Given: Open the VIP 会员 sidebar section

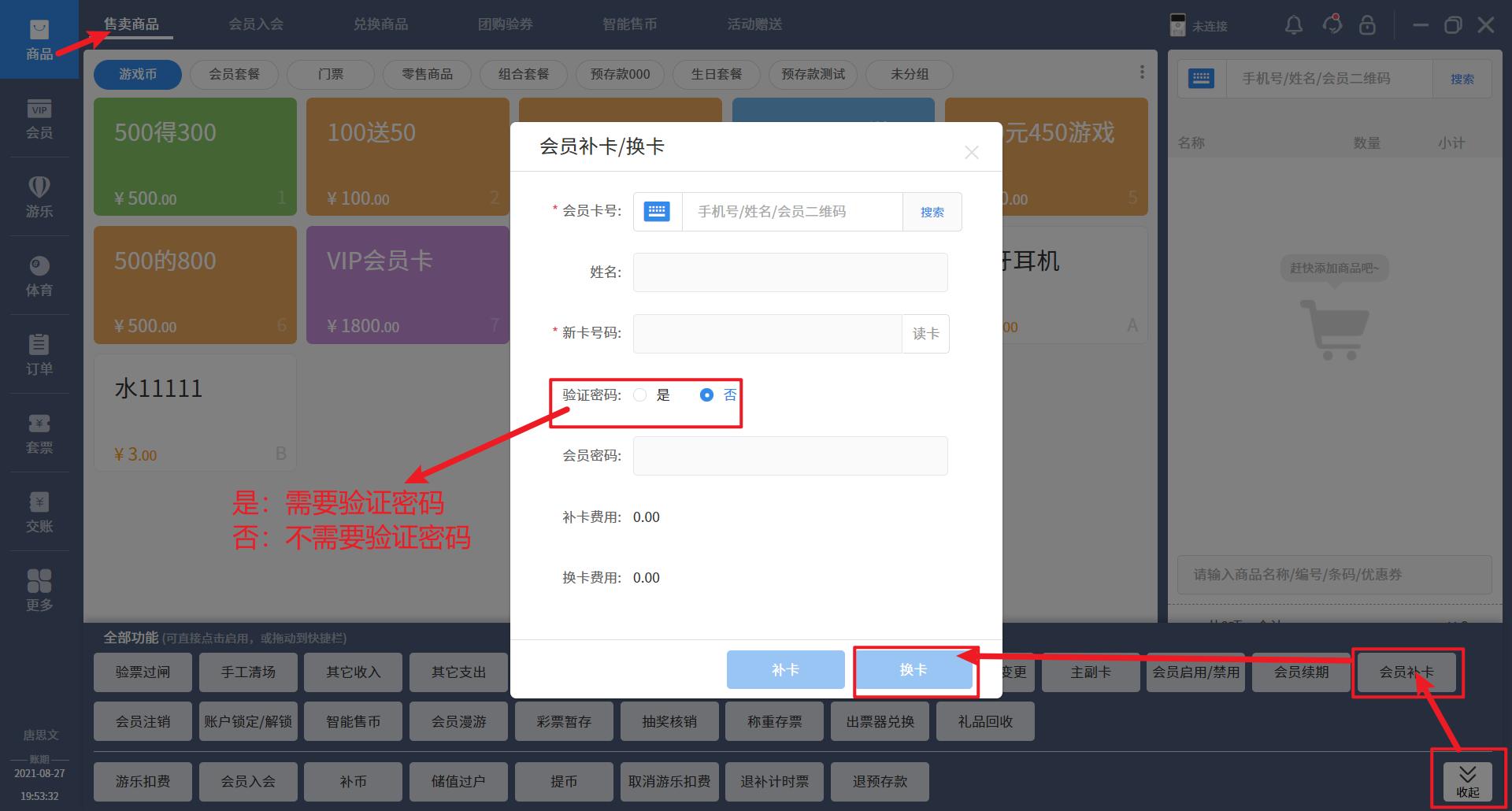Looking at the screenshot, I should [x=39, y=120].
